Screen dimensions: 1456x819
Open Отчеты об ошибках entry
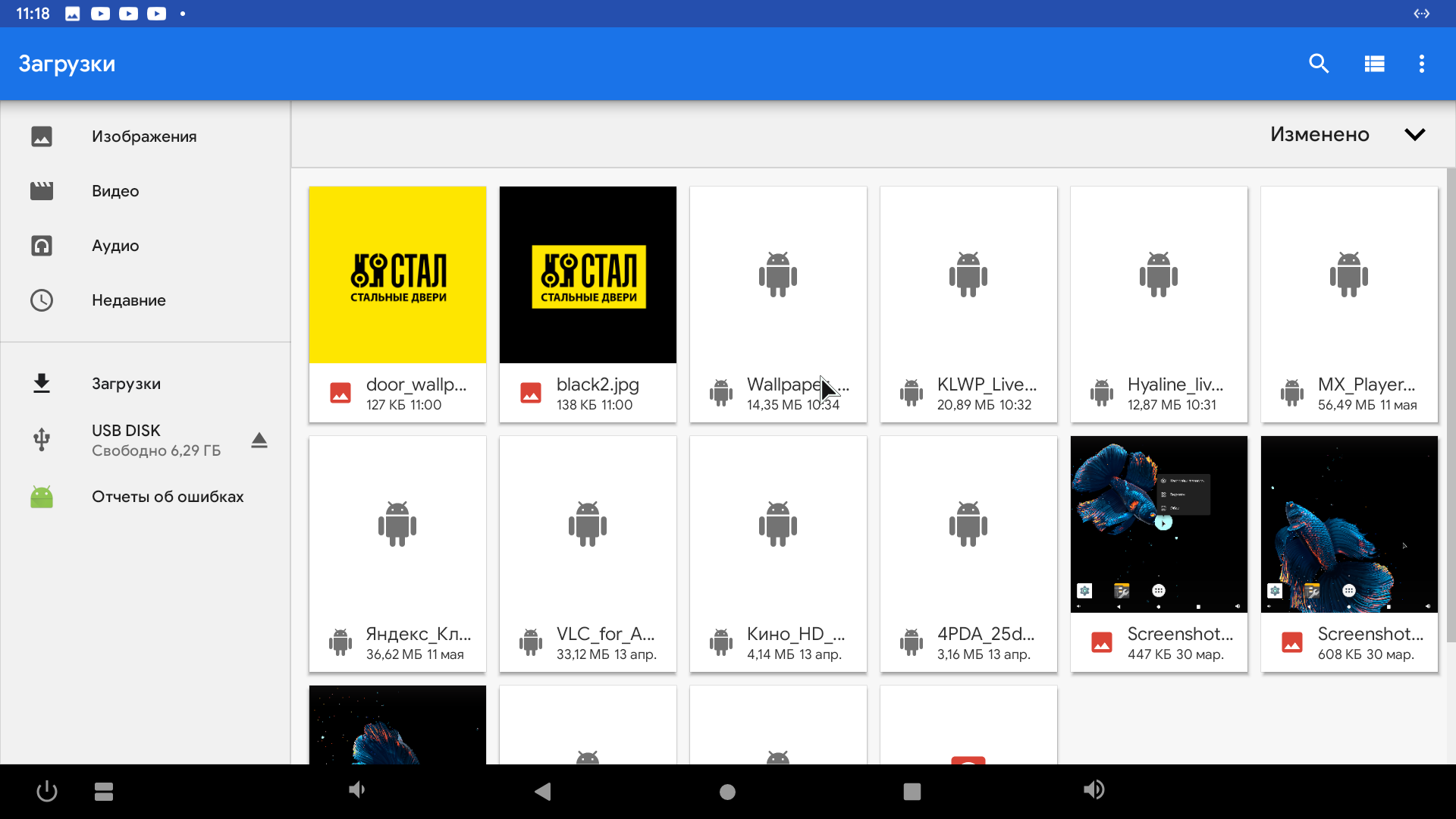click(146, 497)
